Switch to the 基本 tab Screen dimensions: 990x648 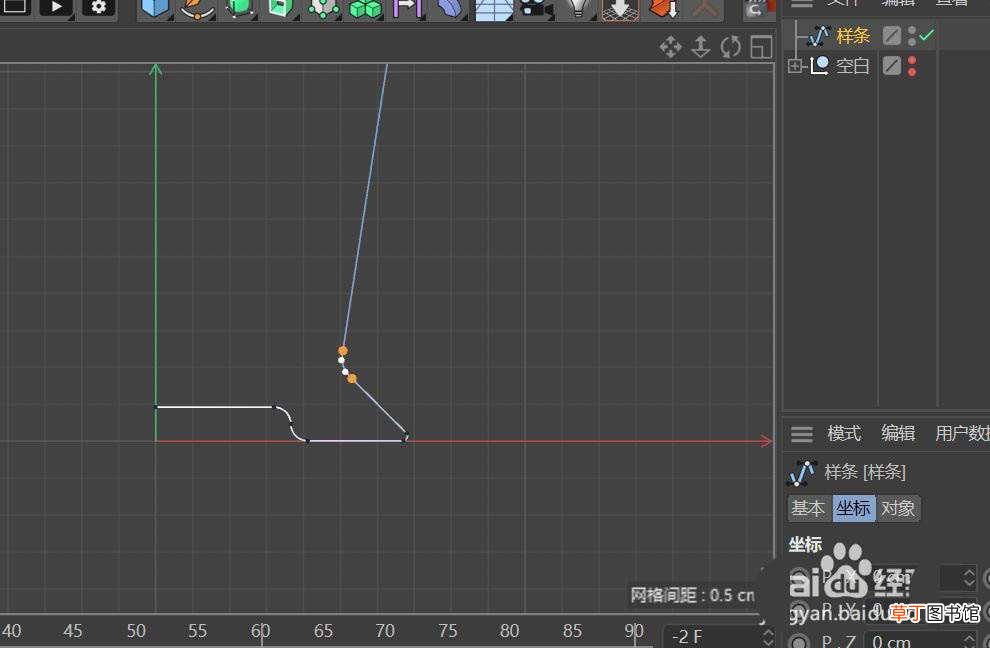click(808, 508)
